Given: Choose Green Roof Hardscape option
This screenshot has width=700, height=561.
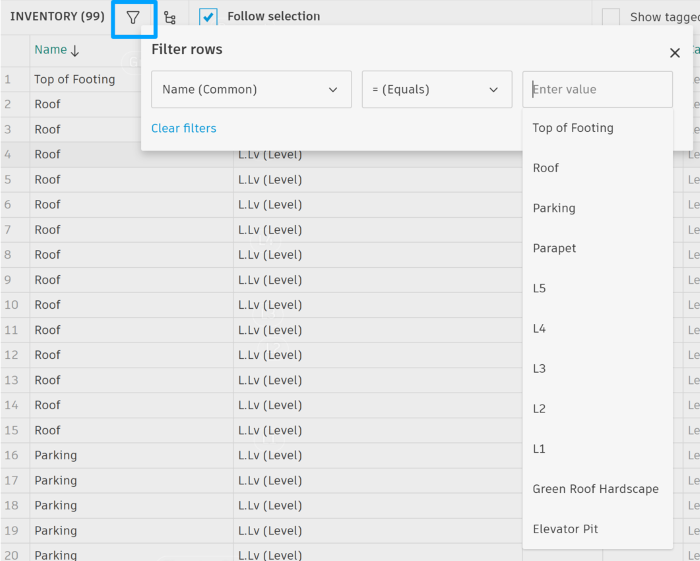Looking at the screenshot, I should (596, 489).
